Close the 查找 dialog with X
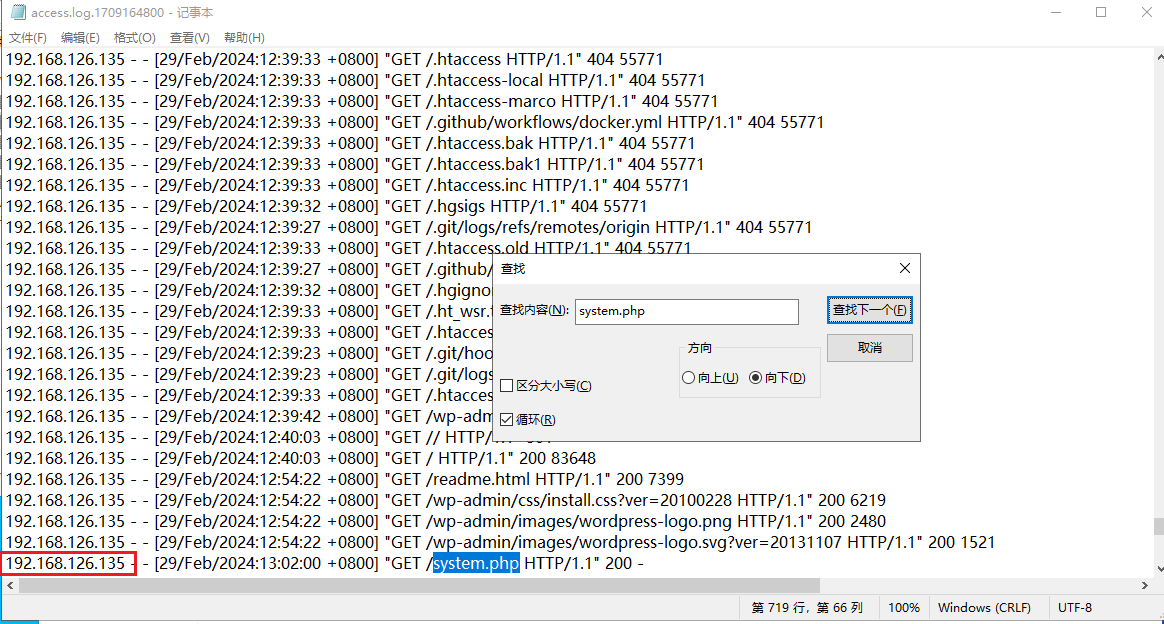The height and width of the screenshot is (624, 1164). 904,268
